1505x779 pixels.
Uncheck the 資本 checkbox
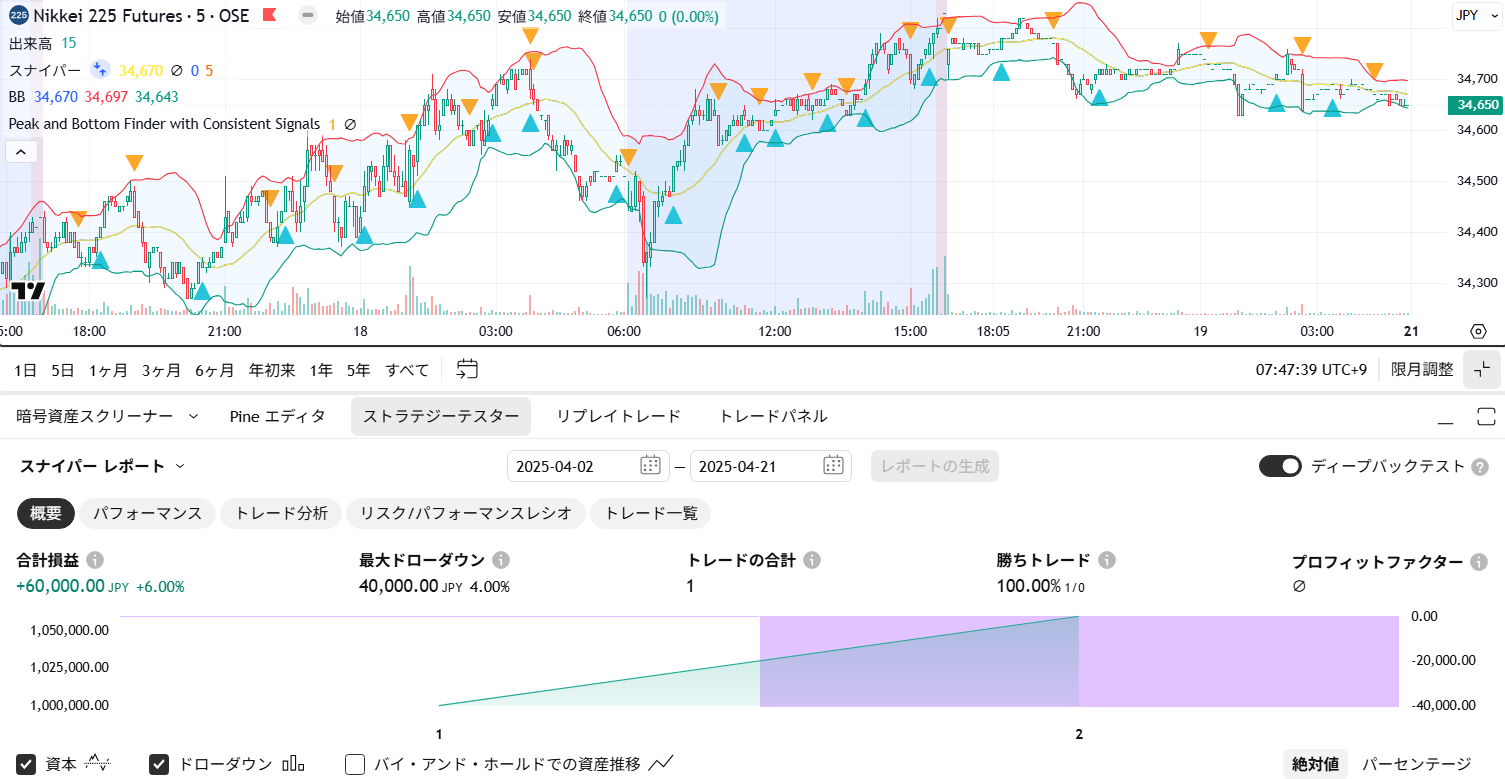(27, 764)
